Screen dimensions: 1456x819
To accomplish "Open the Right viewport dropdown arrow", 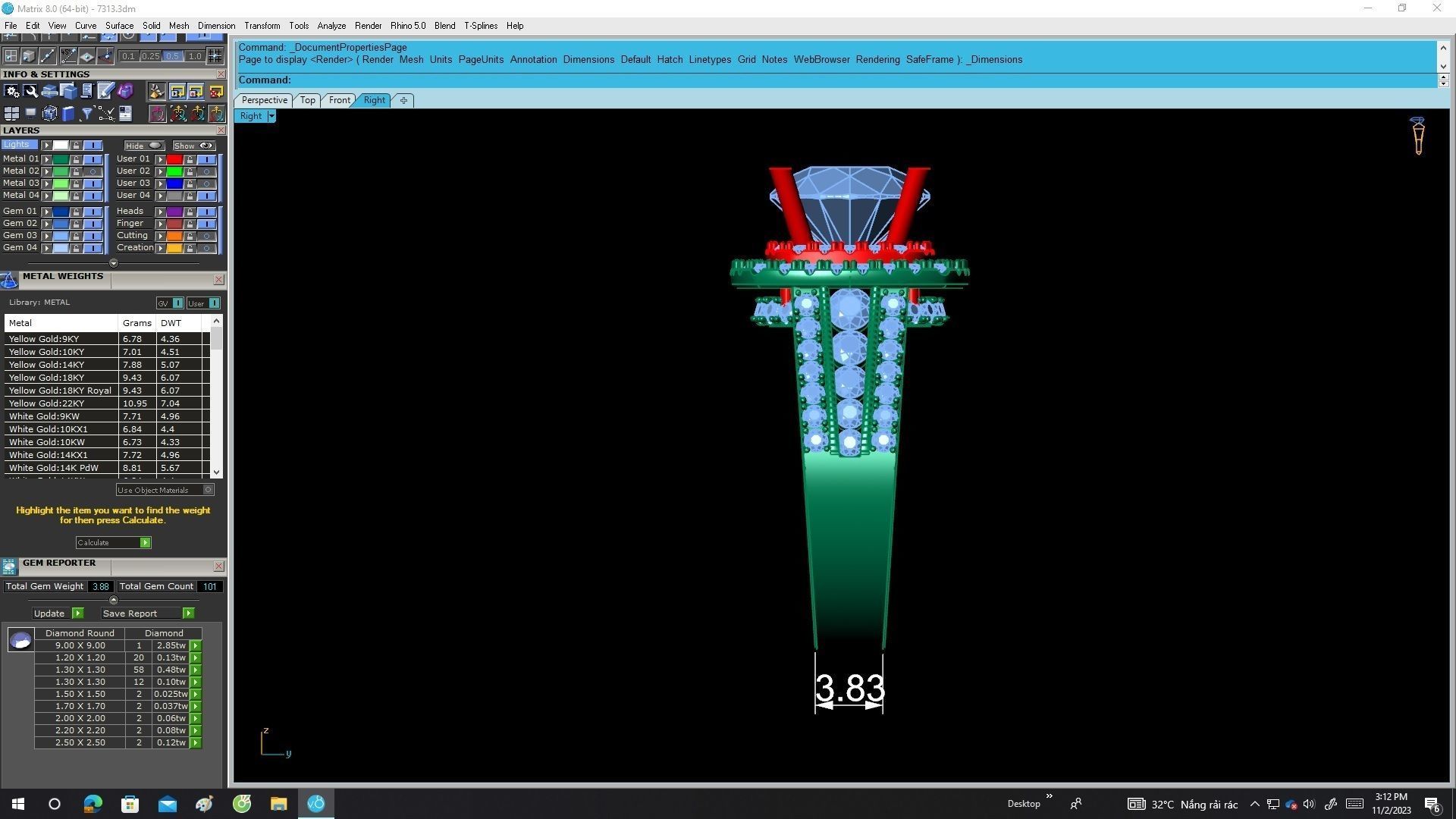I will [271, 116].
